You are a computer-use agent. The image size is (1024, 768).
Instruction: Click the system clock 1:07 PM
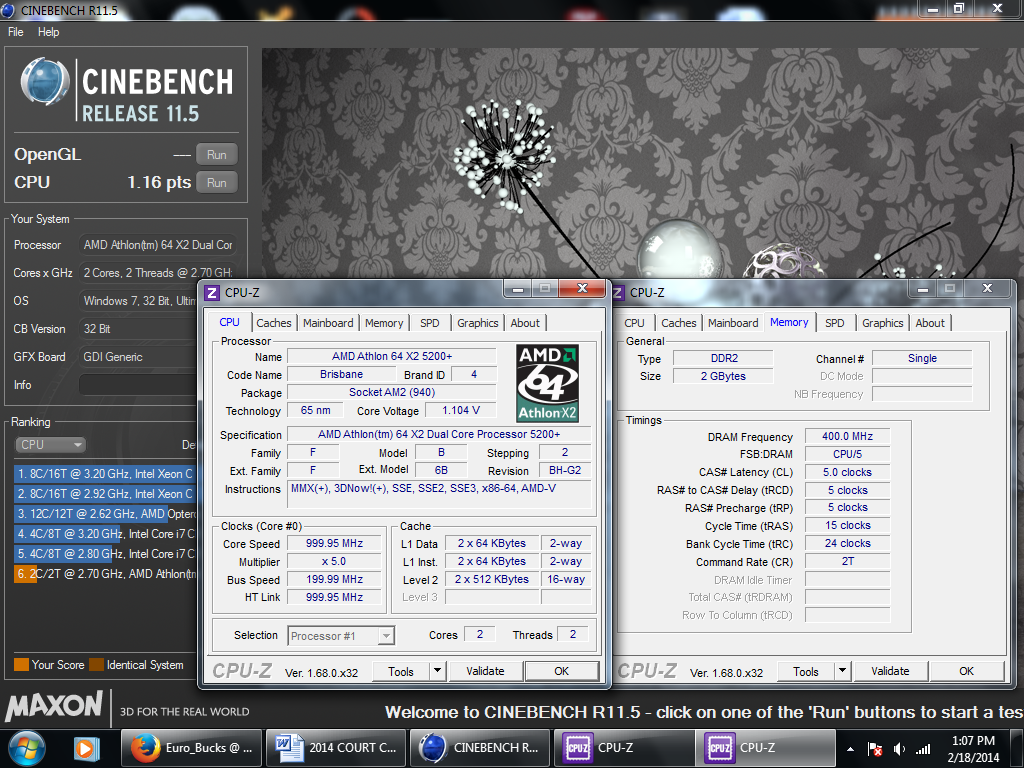pos(973,741)
